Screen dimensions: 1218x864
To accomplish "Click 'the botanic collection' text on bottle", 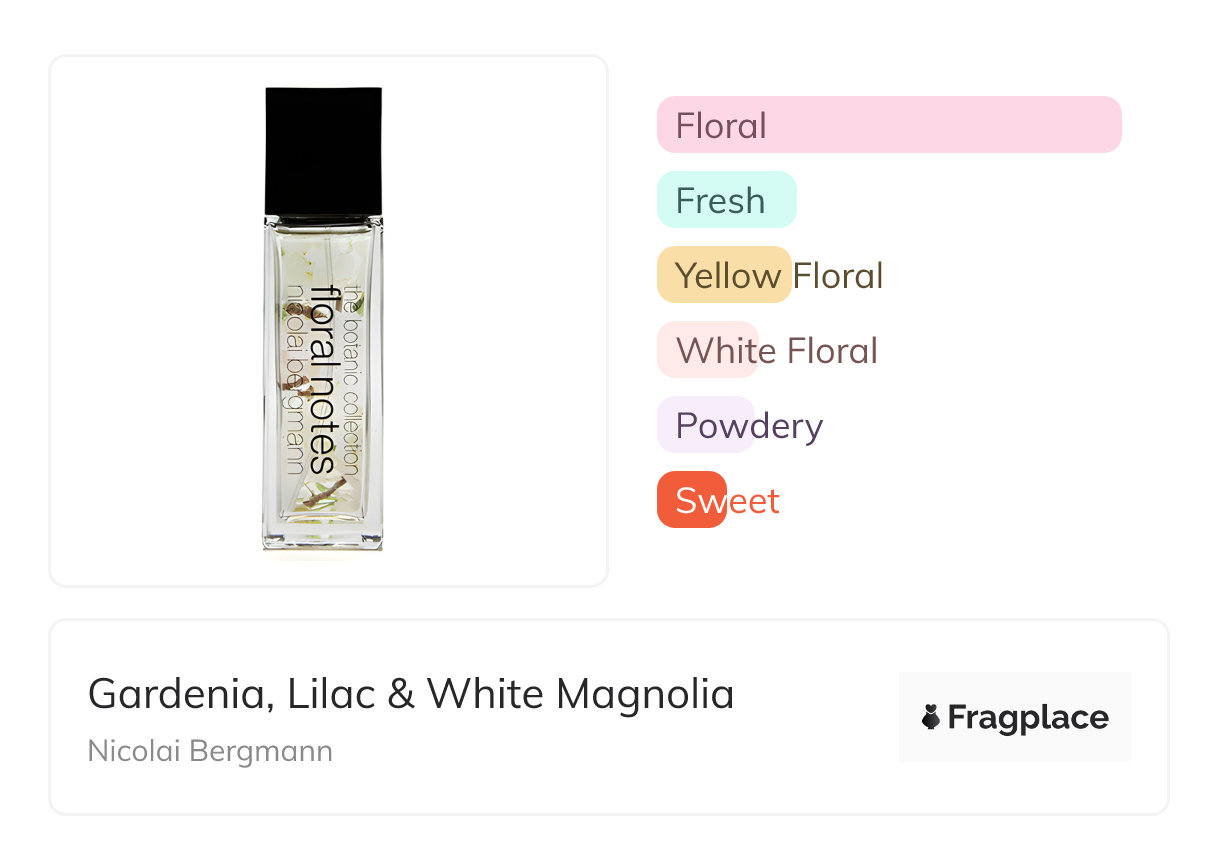I will 351,380.
